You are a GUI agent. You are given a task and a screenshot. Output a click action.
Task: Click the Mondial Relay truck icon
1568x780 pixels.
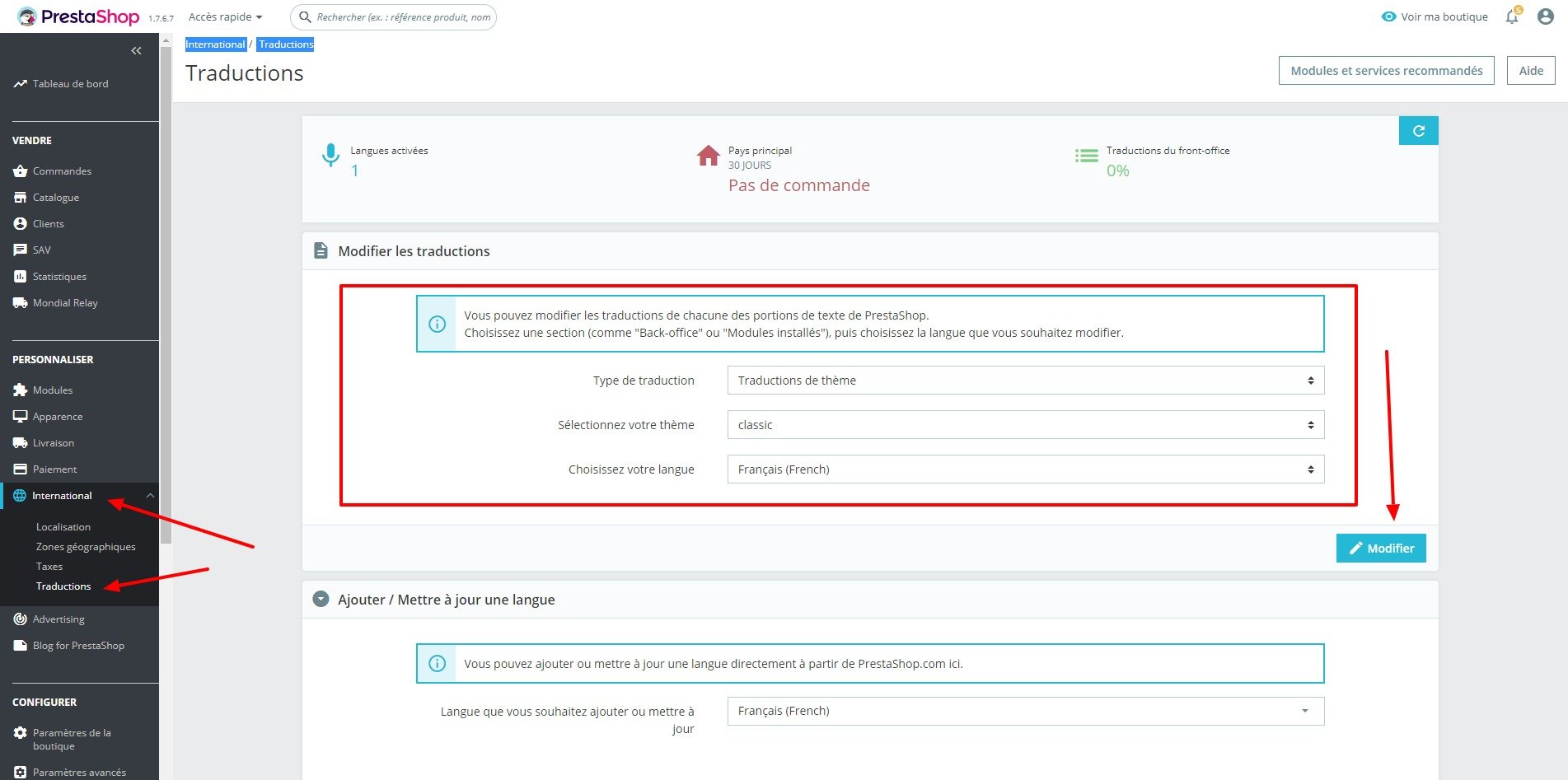pos(21,303)
